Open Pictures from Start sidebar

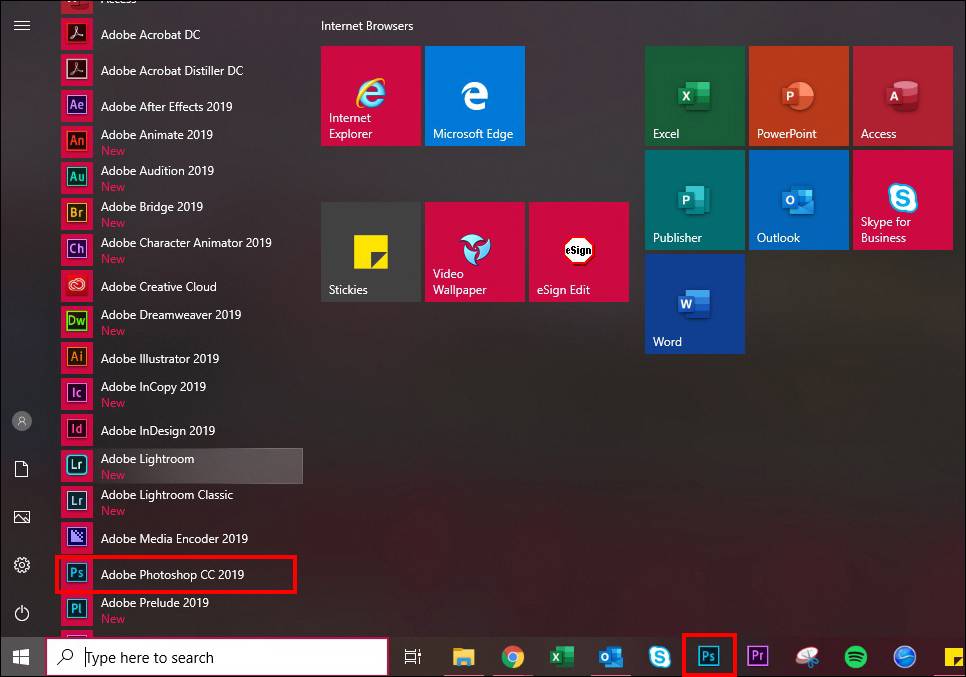[x=22, y=517]
